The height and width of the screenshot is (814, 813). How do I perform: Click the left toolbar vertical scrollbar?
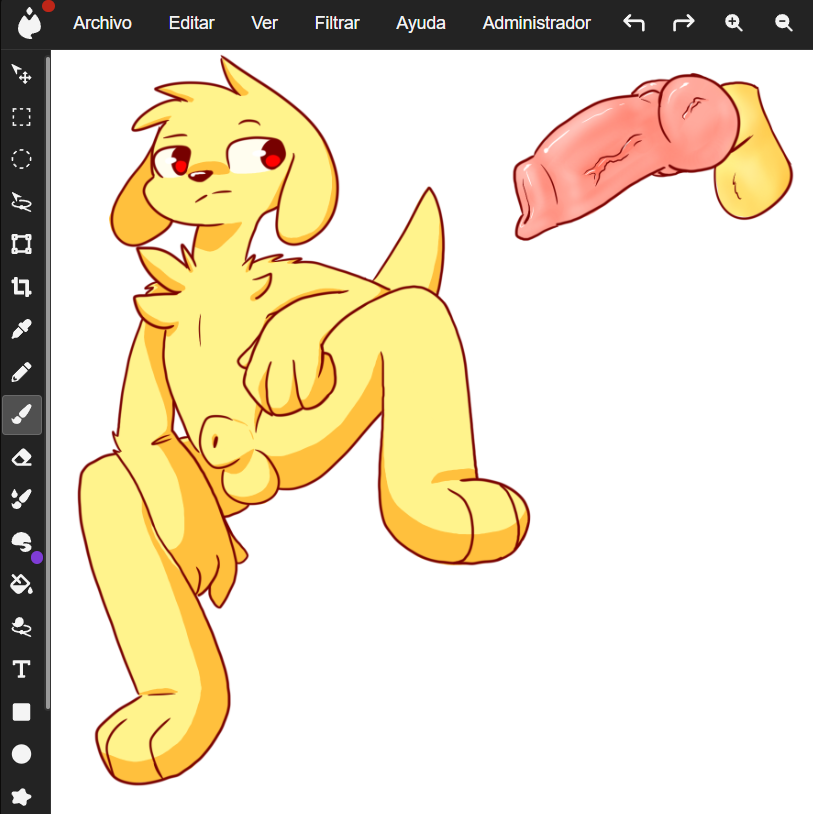pos(48,400)
